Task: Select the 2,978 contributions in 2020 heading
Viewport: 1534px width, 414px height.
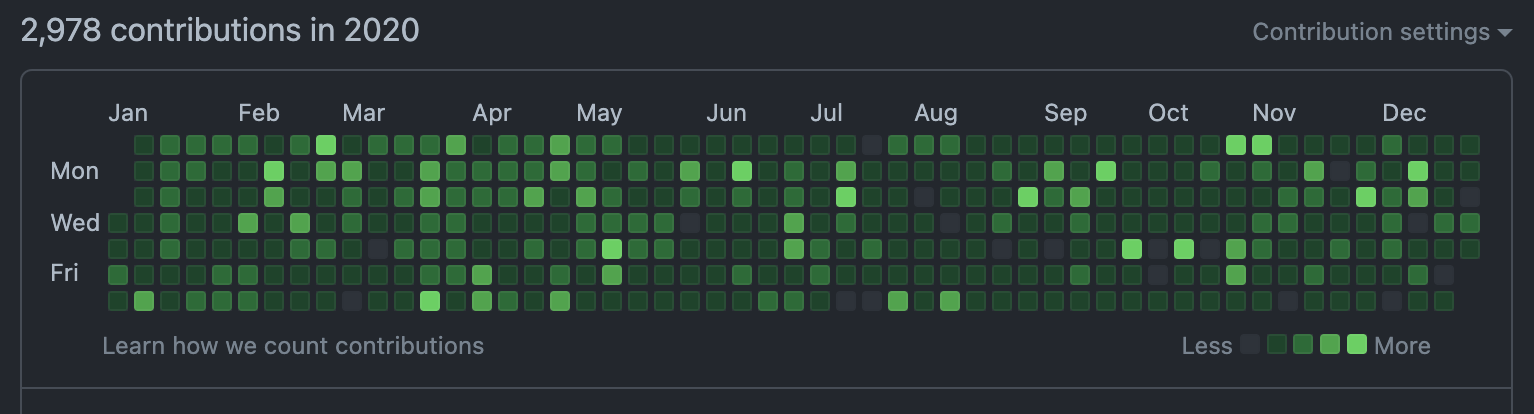Action: pyautogui.click(x=220, y=31)
